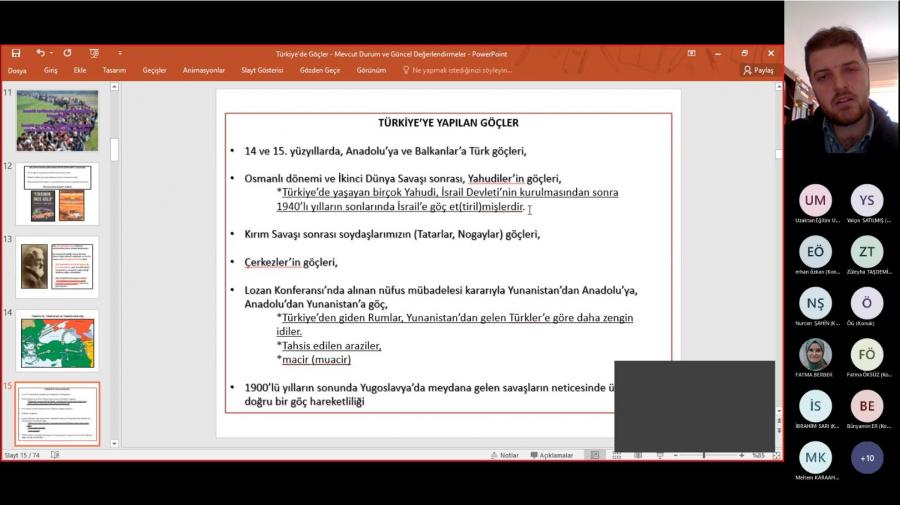Viewport: 900px width, 505px height.
Task: Open the Undo history dropdown arrow
Action: pyautogui.click(x=51, y=53)
